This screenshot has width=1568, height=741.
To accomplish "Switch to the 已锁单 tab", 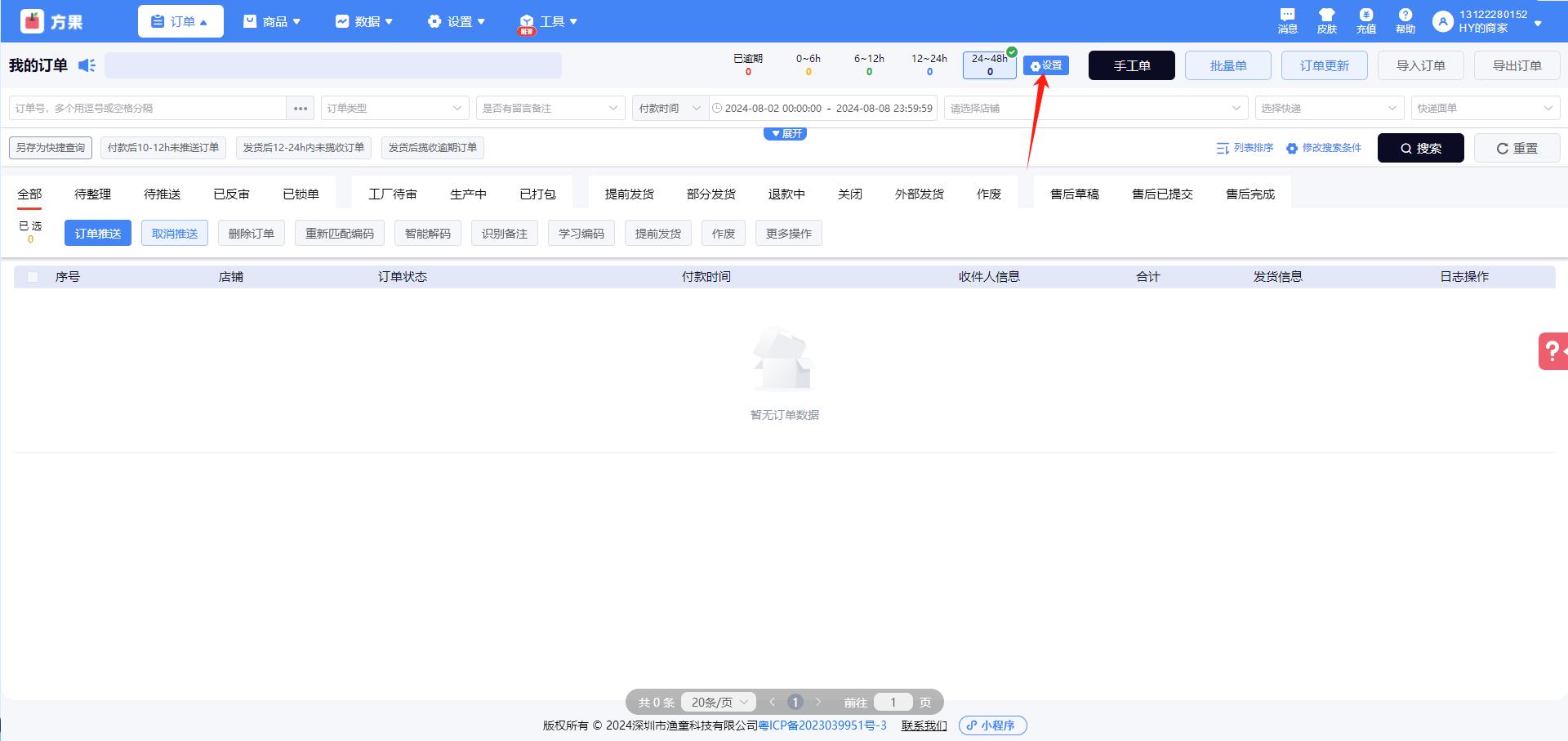I will [301, 194].
